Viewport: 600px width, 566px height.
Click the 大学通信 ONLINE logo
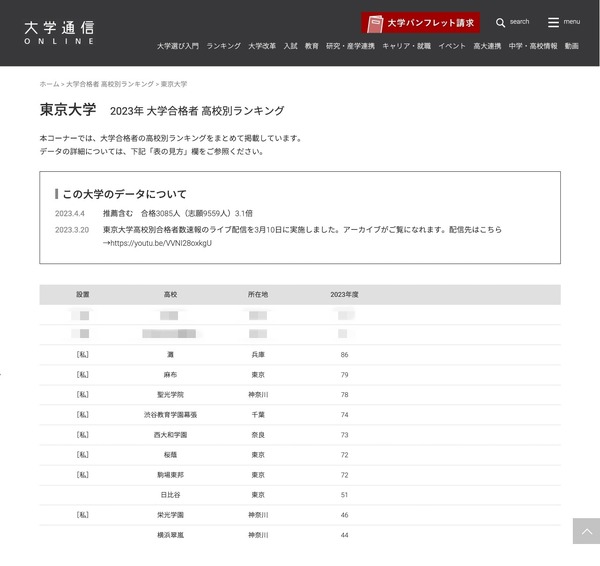pos(59,32)
